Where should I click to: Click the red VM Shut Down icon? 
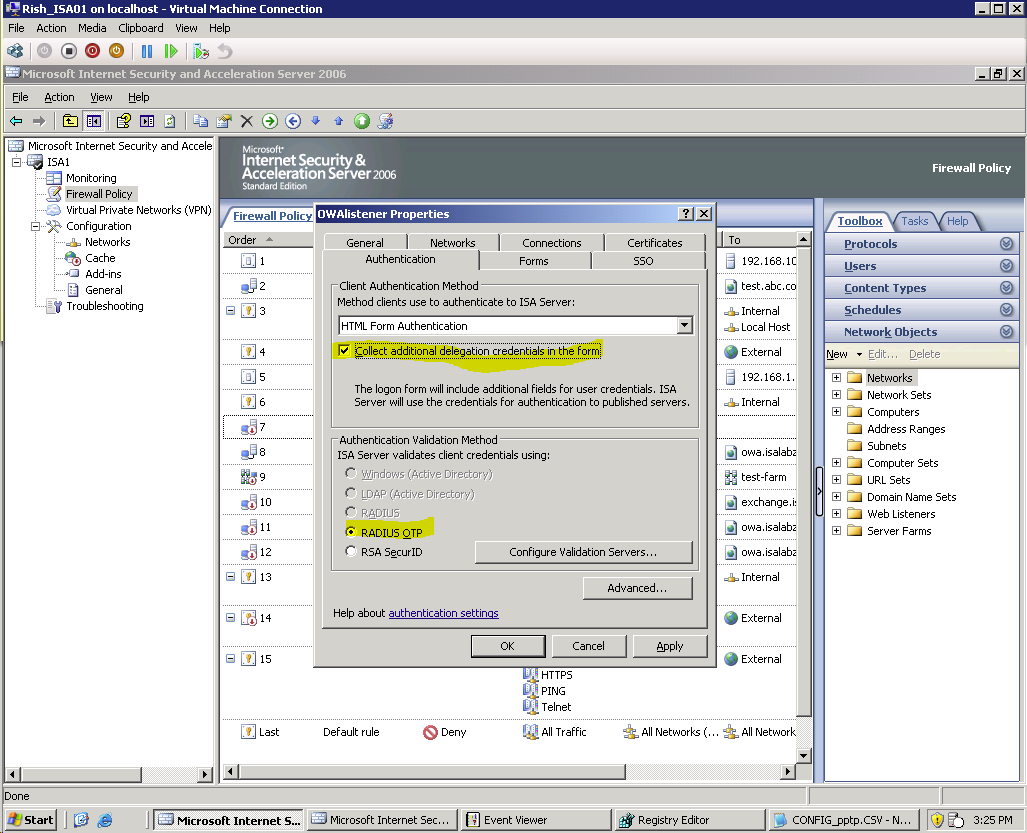click(x=92, y=51)
